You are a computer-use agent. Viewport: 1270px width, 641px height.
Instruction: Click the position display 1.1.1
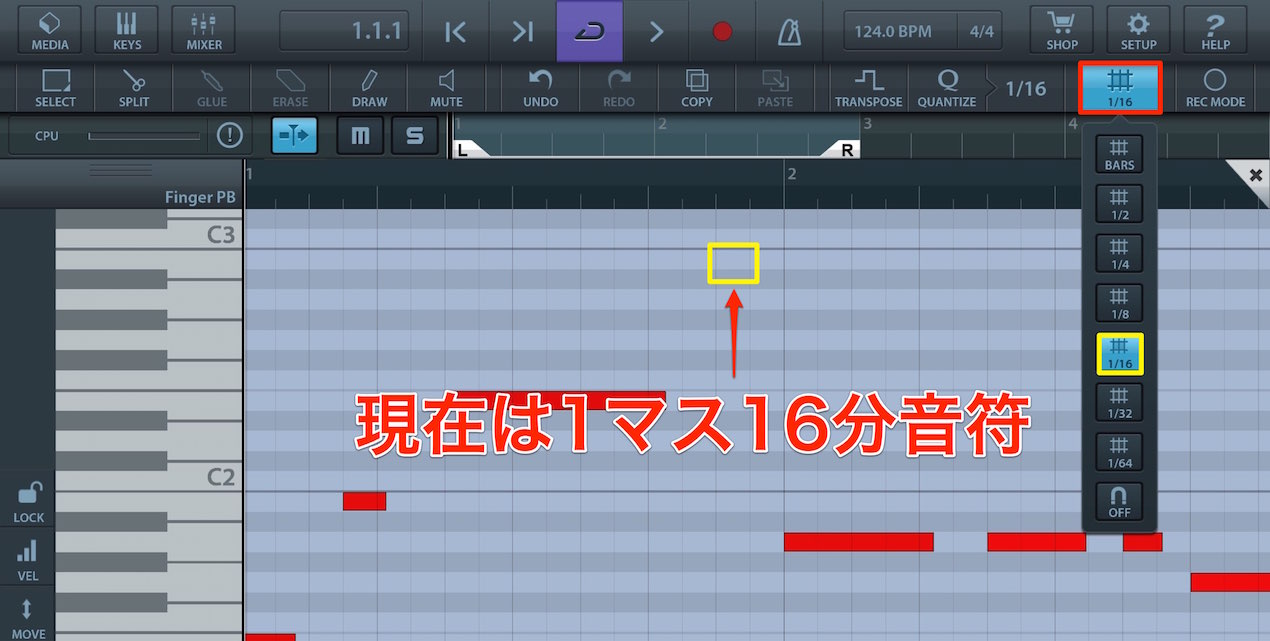(344, 31)
